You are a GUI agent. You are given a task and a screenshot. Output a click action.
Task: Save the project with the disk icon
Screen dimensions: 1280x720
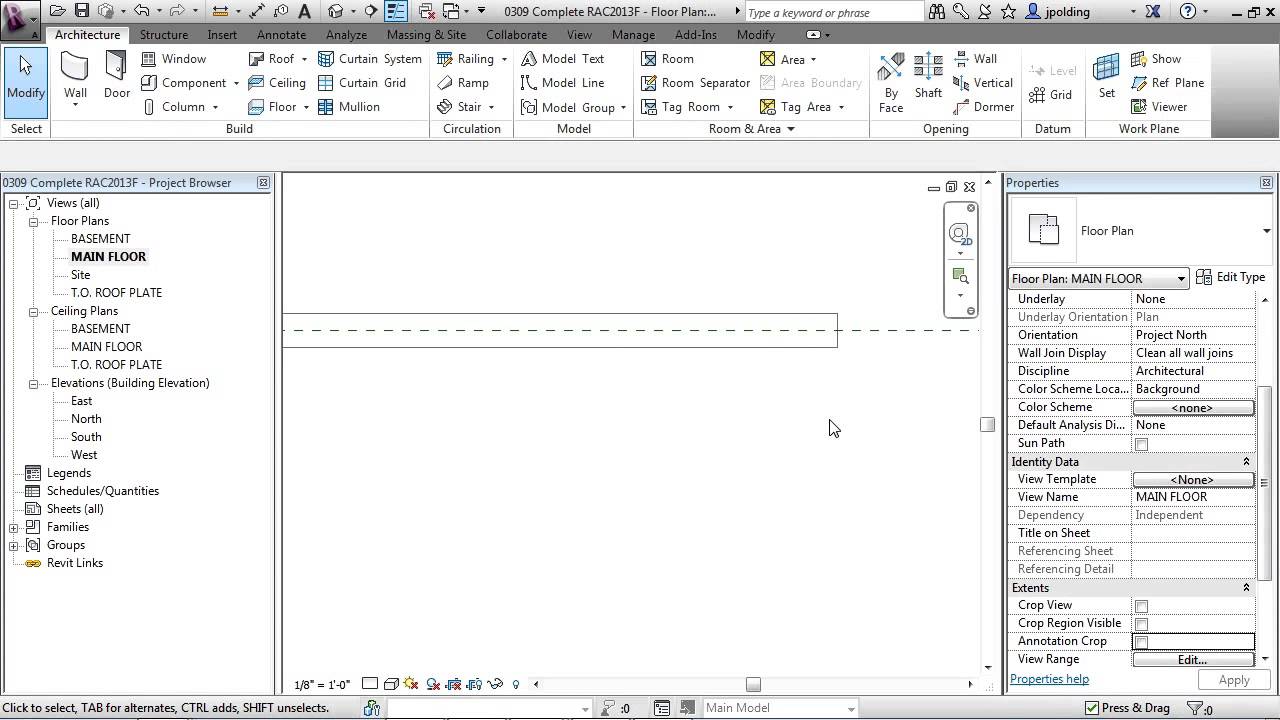(x=82, y=11)
